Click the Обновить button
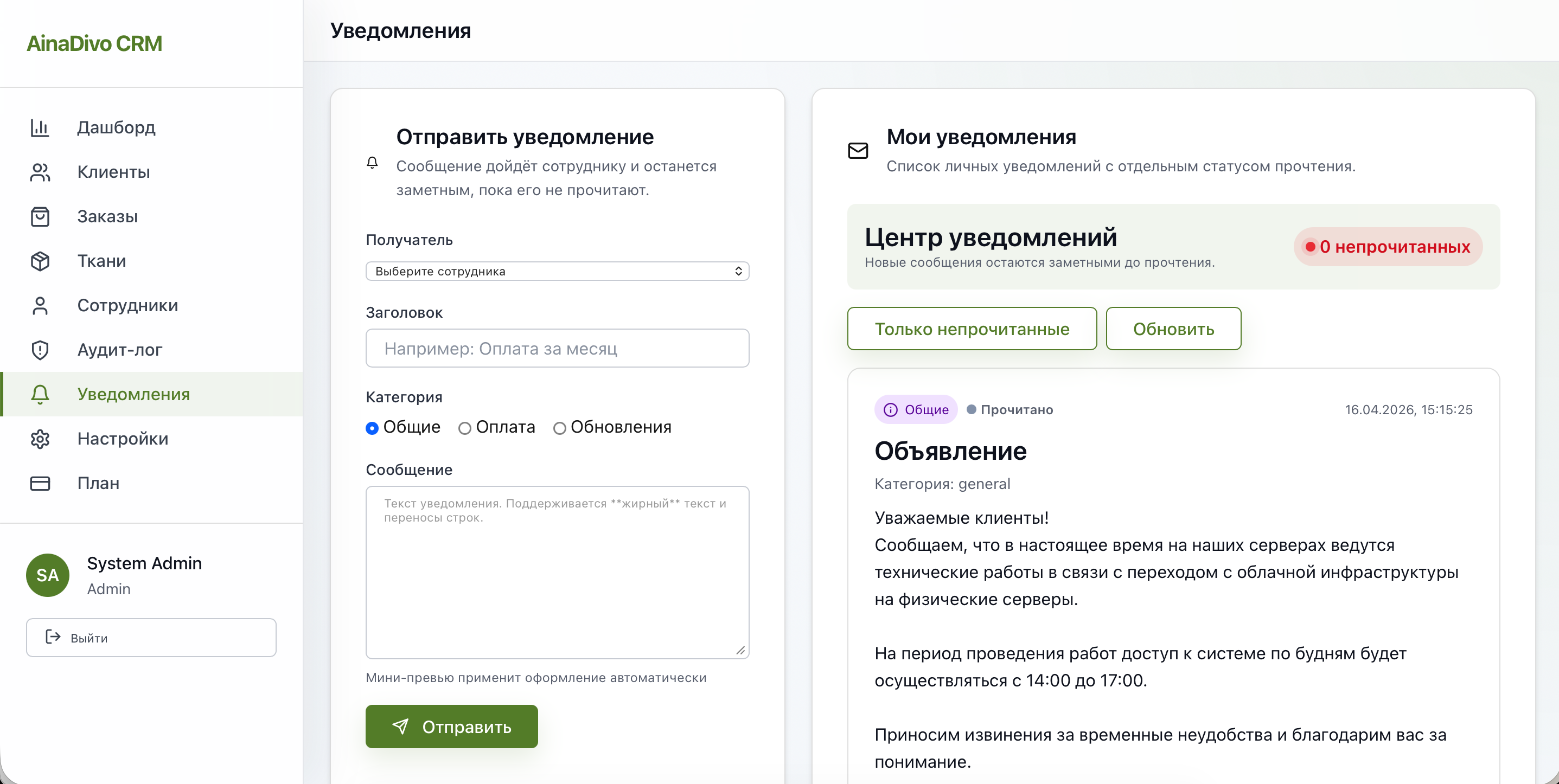The height and width of the screenshot is (784, 1559). tap(1173, 329)
